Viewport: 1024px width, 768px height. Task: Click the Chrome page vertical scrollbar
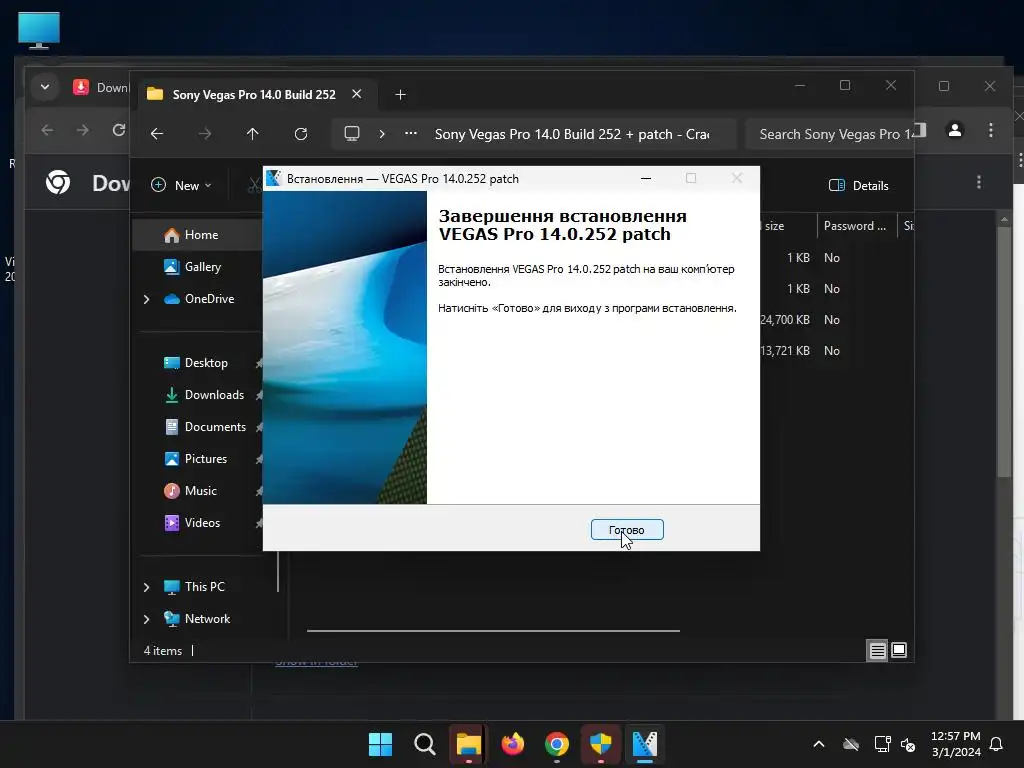tap(1004, 353)
